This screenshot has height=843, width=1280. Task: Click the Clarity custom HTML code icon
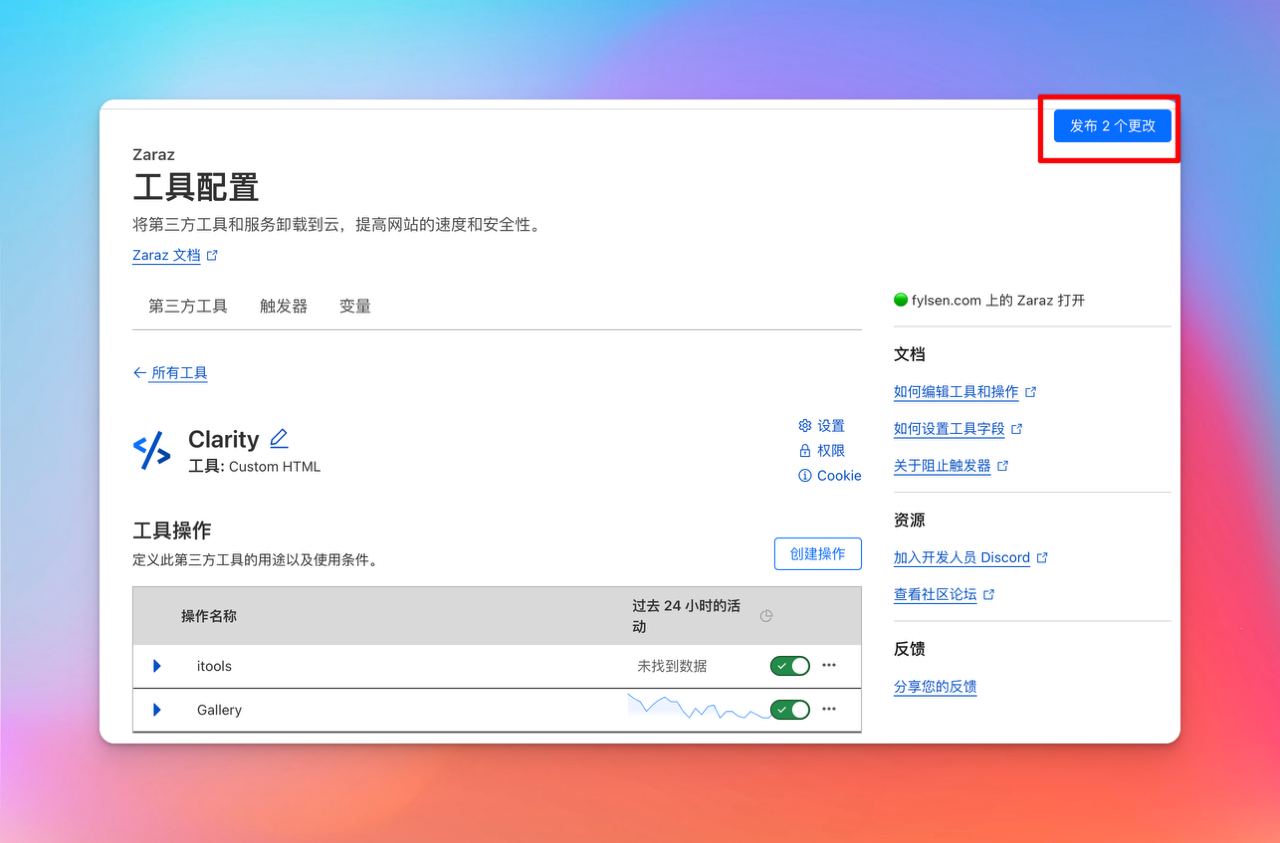pyautogui.click(x=152, y=450)
